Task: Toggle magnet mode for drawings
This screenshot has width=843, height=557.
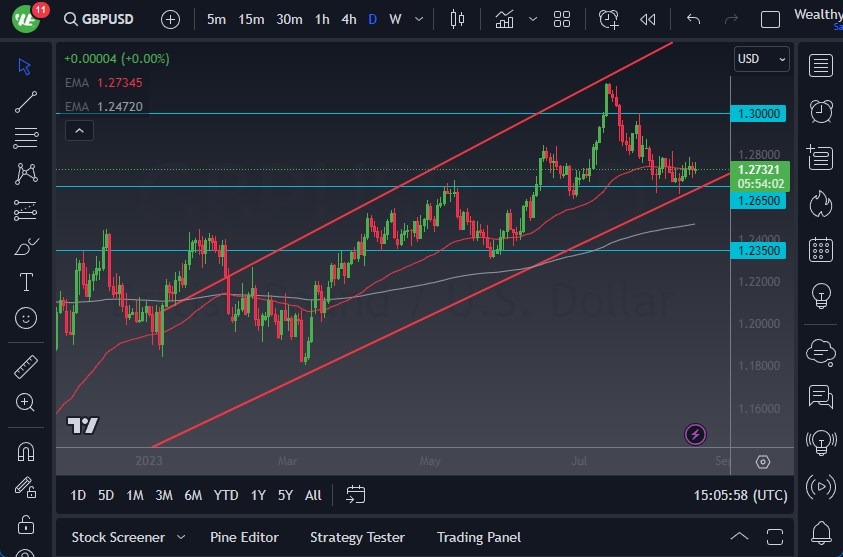Action: (x=26, y=451)
